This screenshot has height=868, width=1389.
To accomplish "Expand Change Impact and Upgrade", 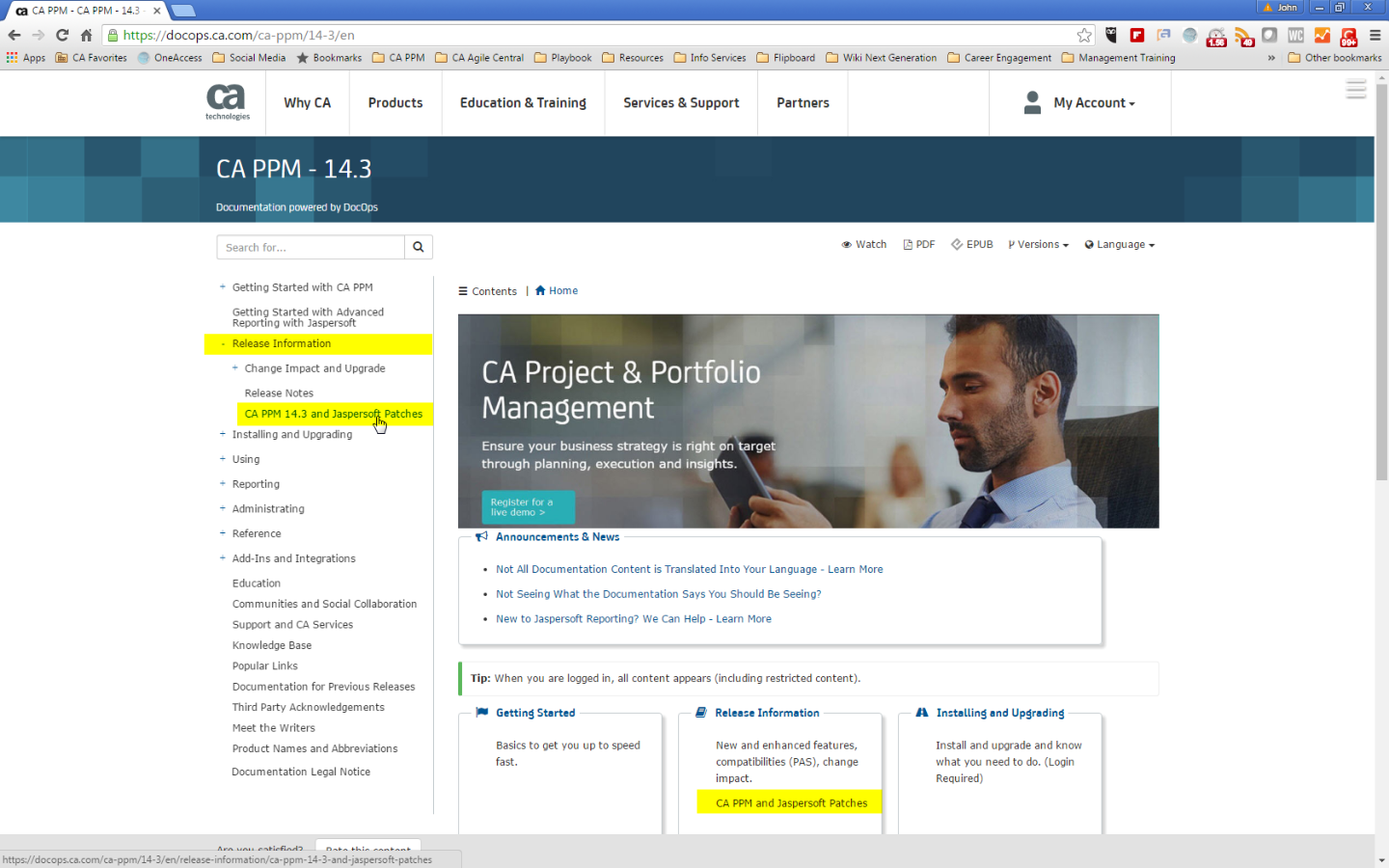I will (x=235, y=367).
